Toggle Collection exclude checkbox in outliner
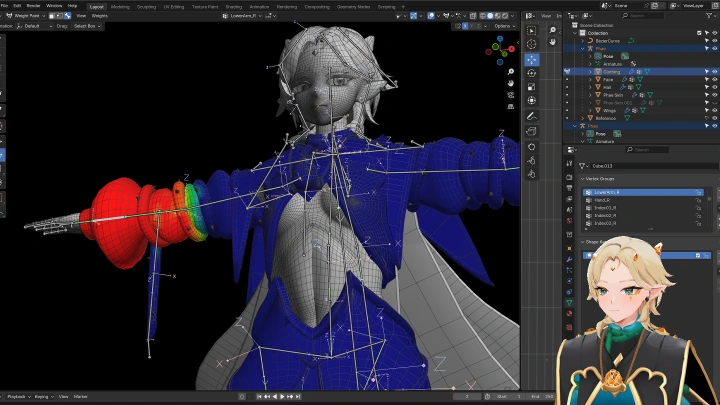 [x=699, y=33]
